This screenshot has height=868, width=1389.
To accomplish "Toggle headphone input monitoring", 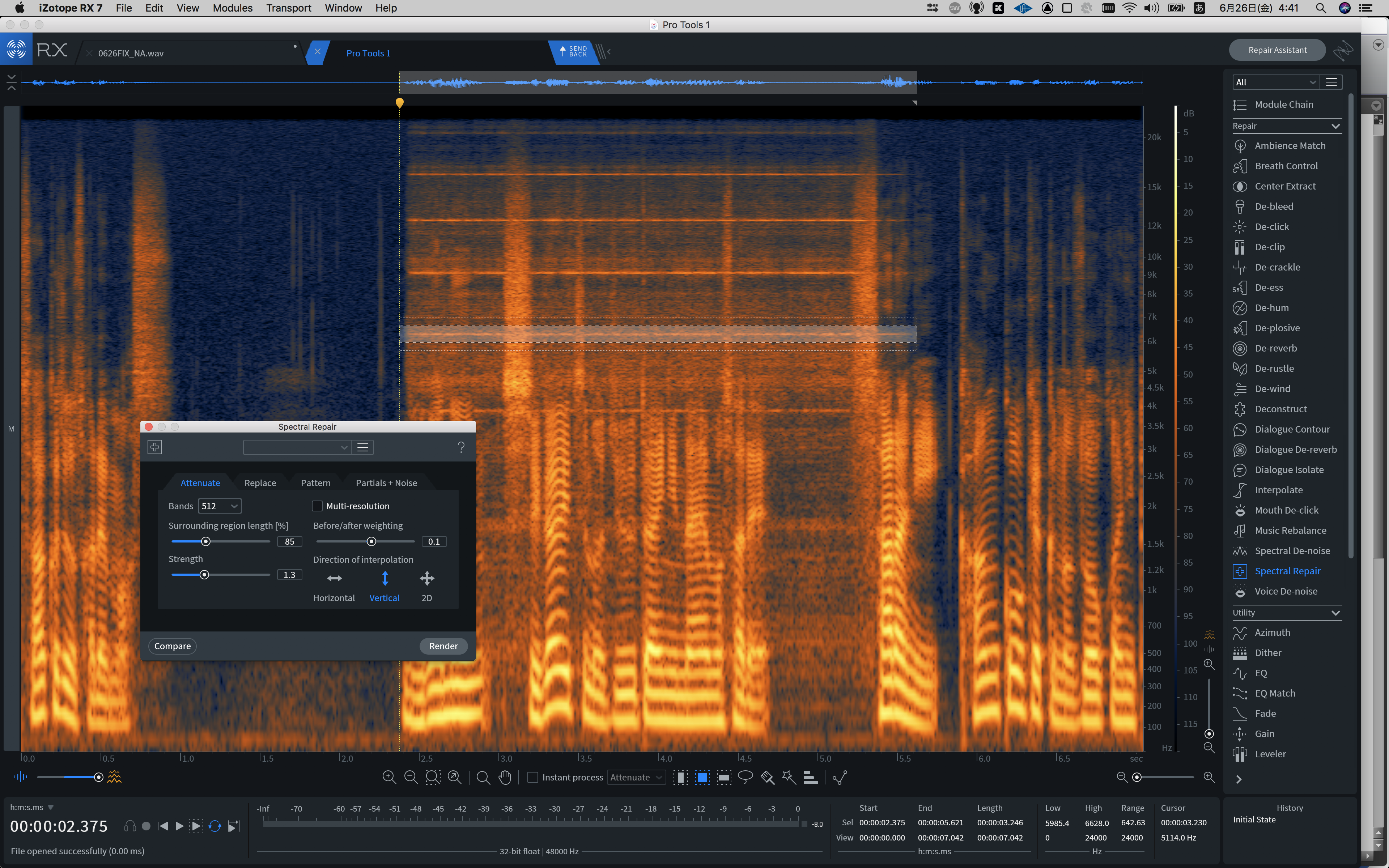I will [x=130, y=826].
